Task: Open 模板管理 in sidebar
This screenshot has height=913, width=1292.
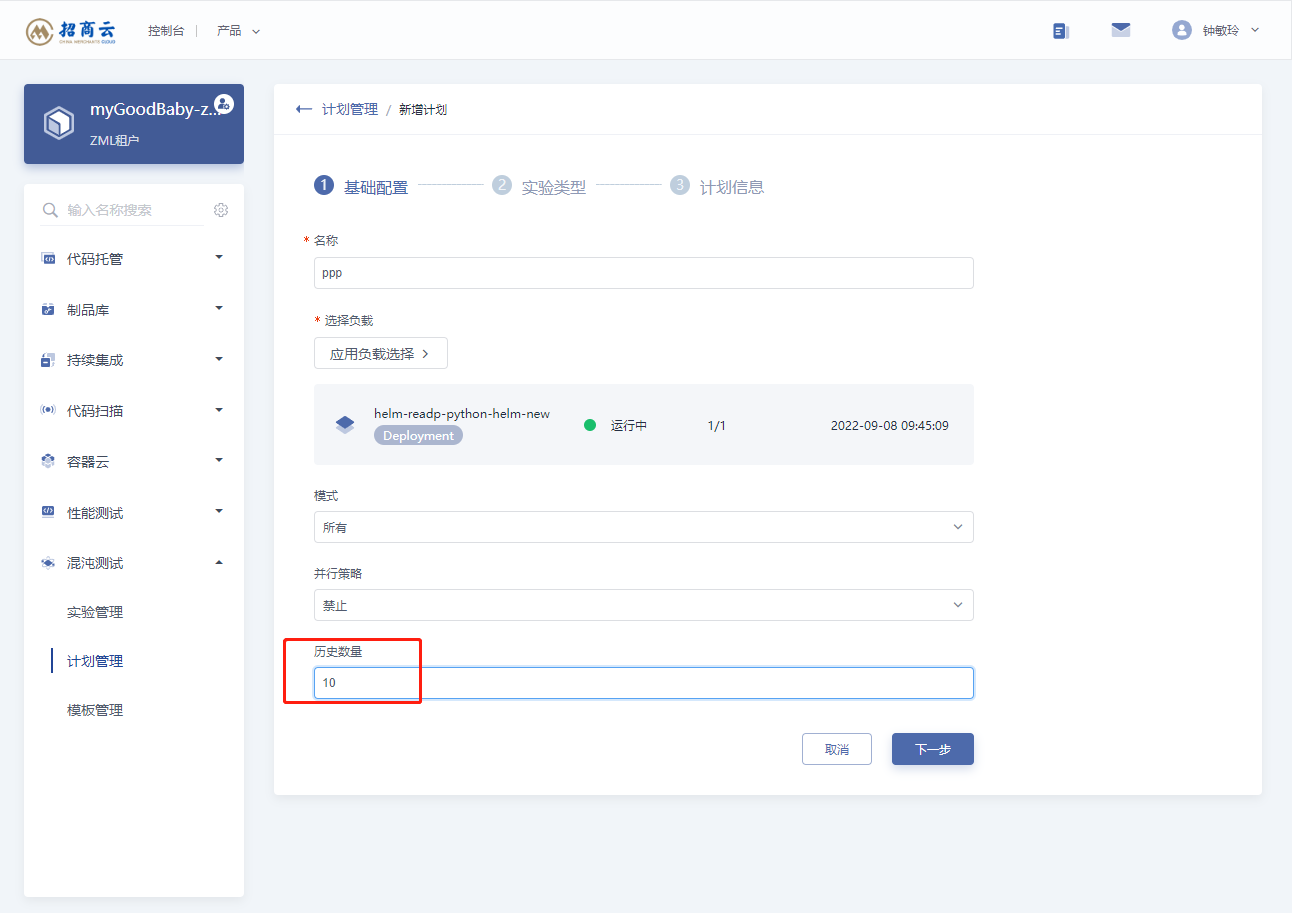Action: (x=95, y=710)
